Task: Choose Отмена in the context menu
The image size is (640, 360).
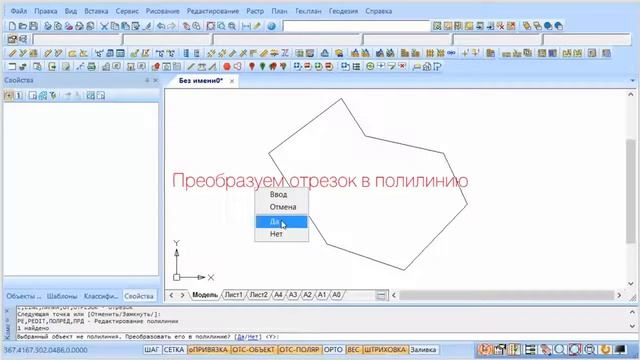Action: [281, 207]
